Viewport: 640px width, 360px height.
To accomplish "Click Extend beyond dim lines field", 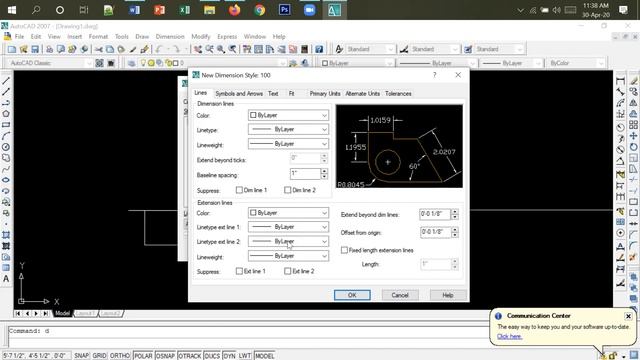I will click(x=435, y=214).
